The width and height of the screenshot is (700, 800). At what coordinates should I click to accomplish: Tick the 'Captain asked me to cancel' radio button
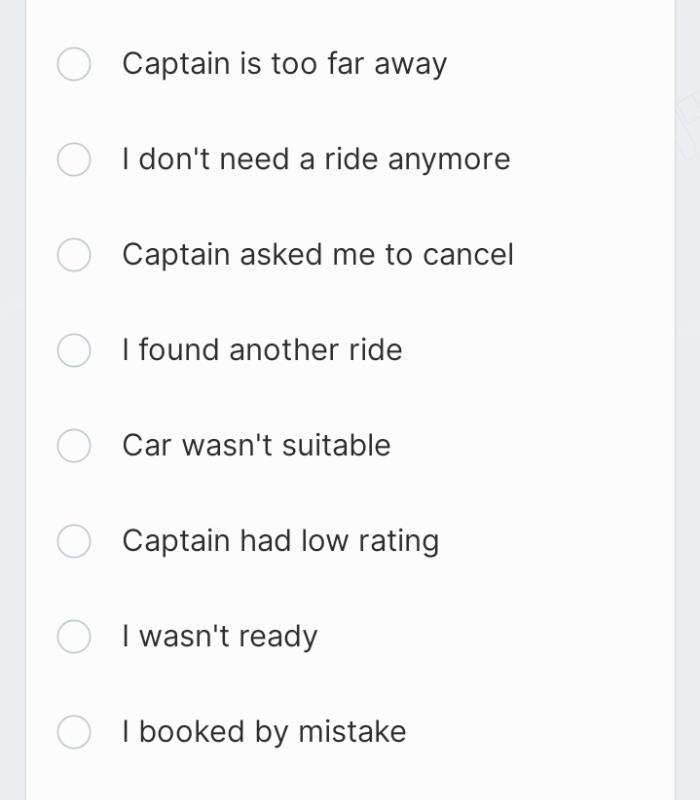[x=74, y=255]
